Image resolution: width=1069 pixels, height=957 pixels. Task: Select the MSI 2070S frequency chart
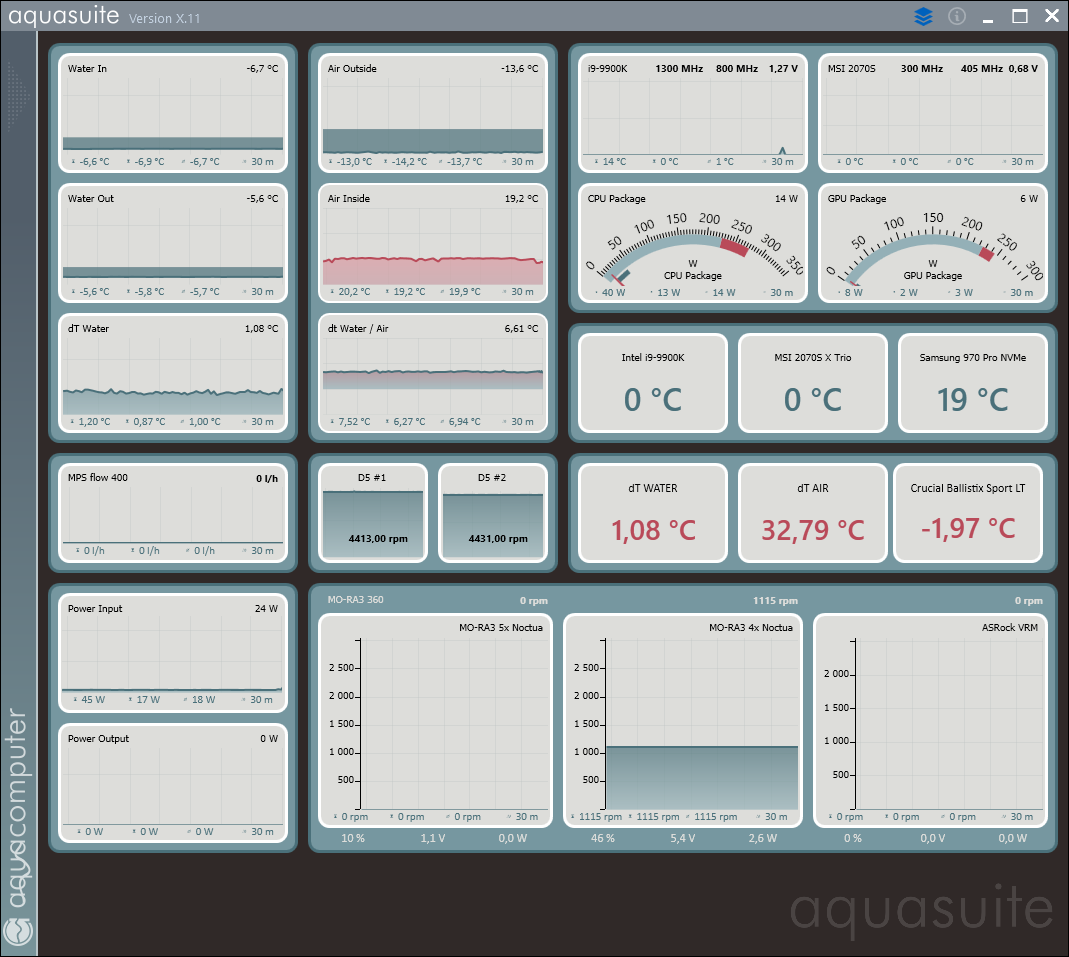pos(933,114)
